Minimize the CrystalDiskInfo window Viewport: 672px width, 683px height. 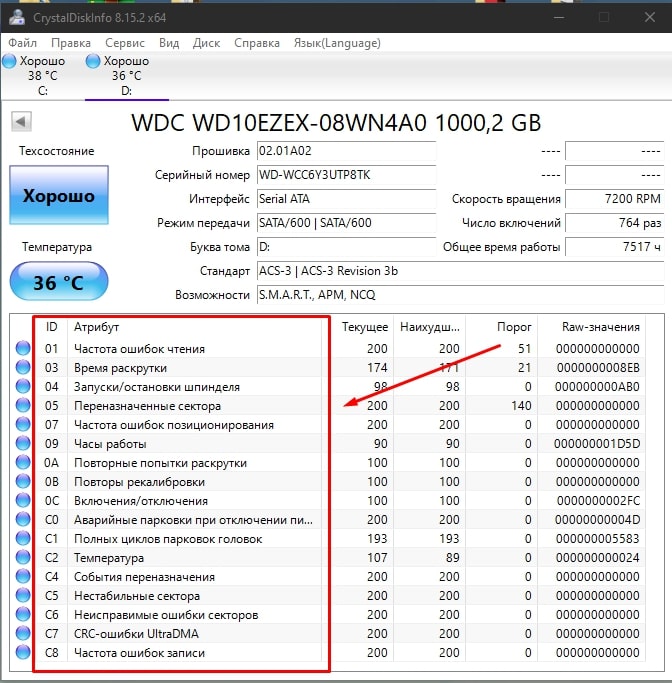click(559, 17)
